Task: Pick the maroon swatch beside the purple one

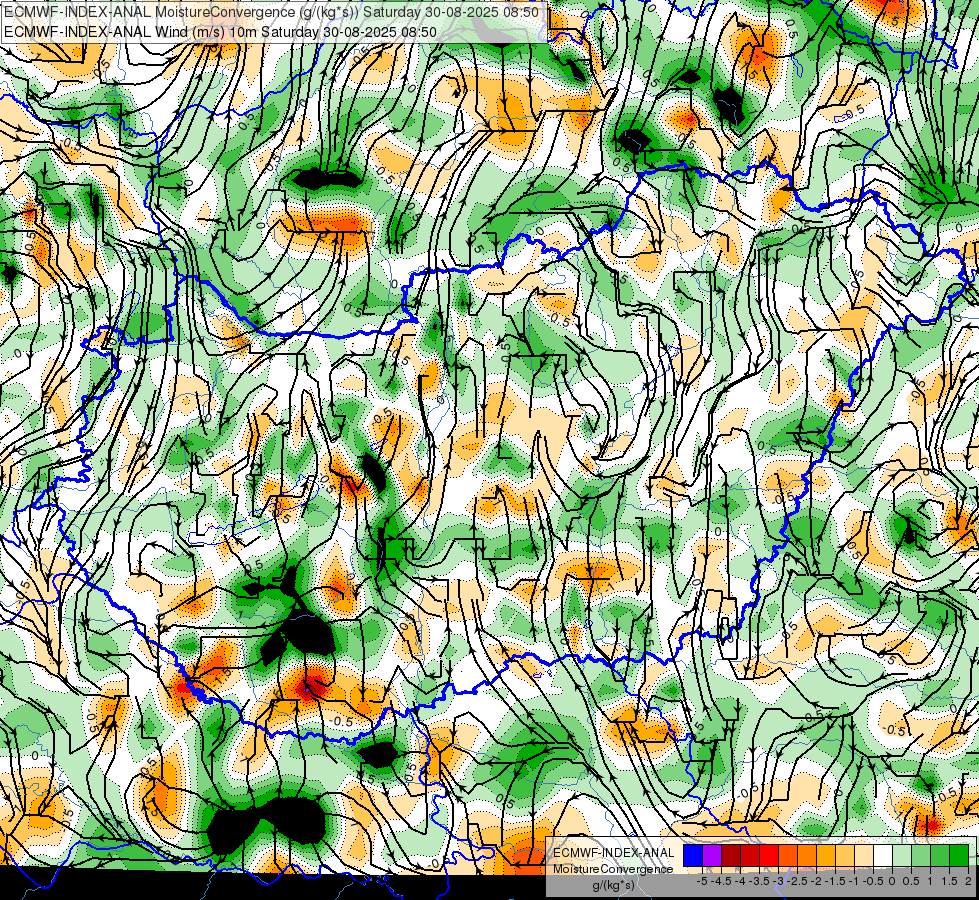Action: click(x=731, y=855)
